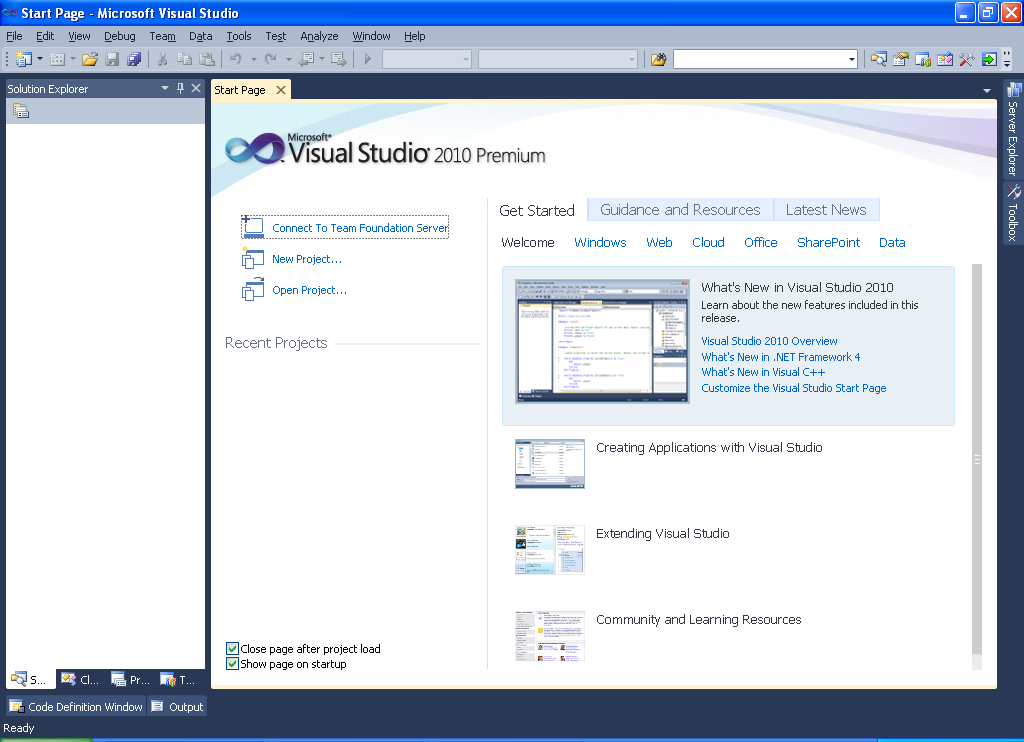Open Team Explorer toolbar icon

(923, 59)
